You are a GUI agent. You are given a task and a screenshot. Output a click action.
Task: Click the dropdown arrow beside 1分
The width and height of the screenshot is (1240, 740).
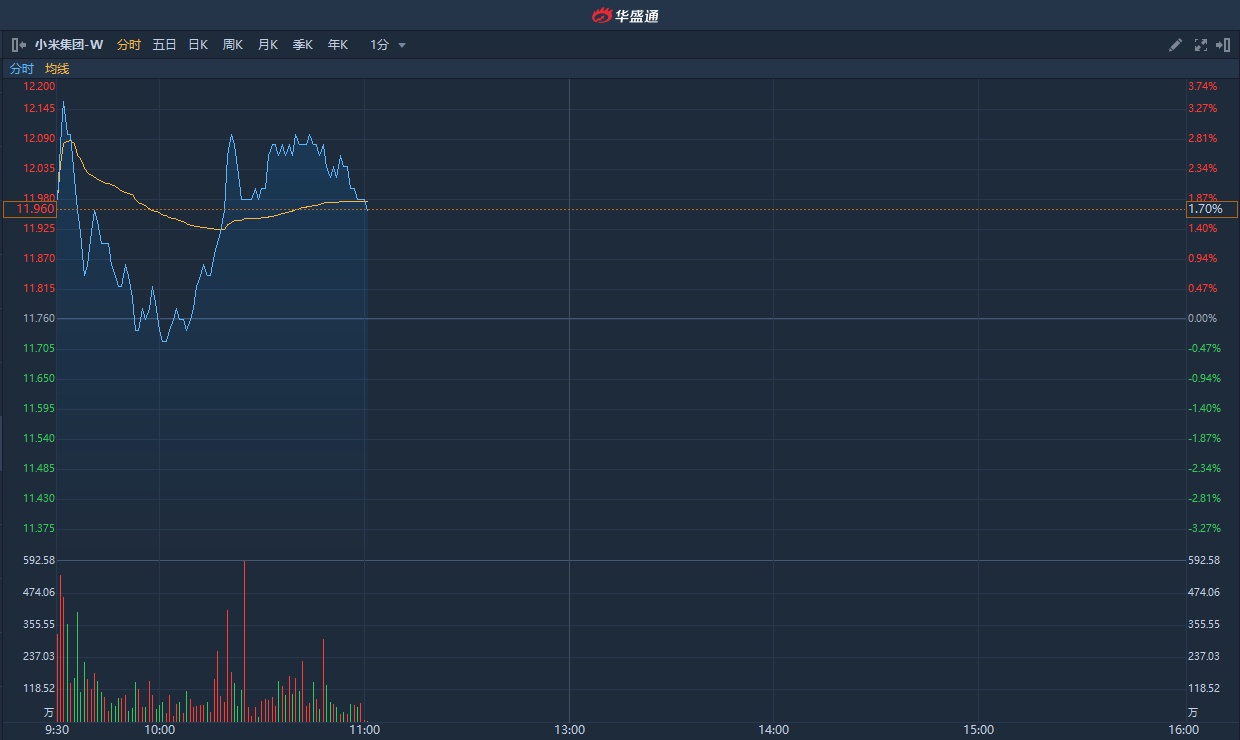click(402, 46)
